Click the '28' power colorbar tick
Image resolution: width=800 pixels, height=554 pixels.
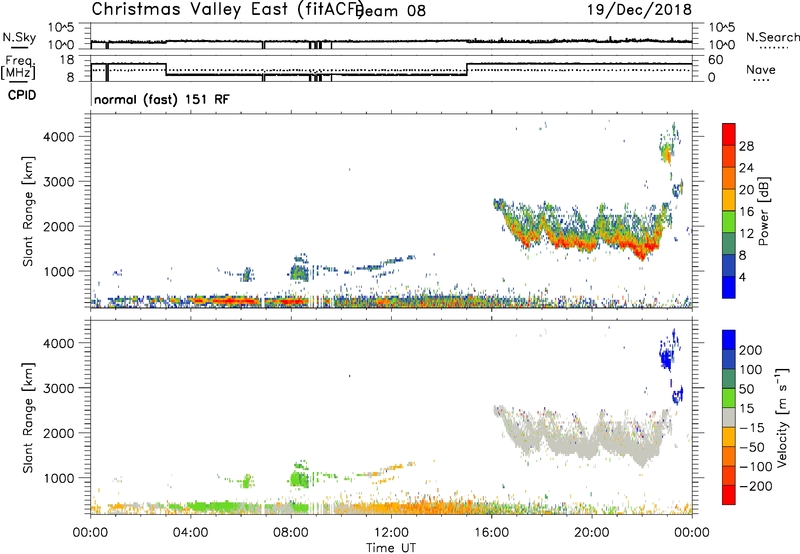[x=746, y=146]
